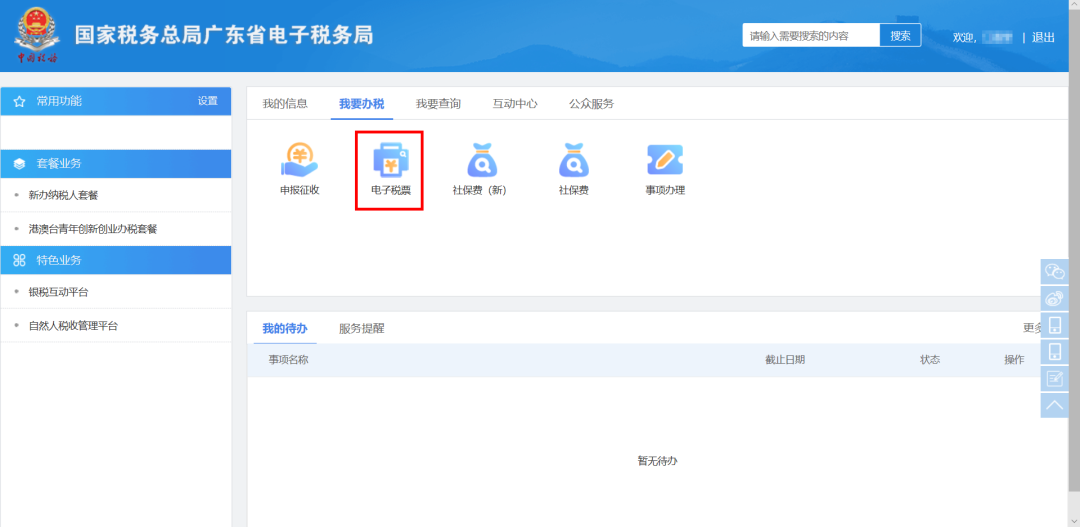The image size is (1080, 527).
Task: Click the 搜索 search button
Action: [x=900, y=36]
